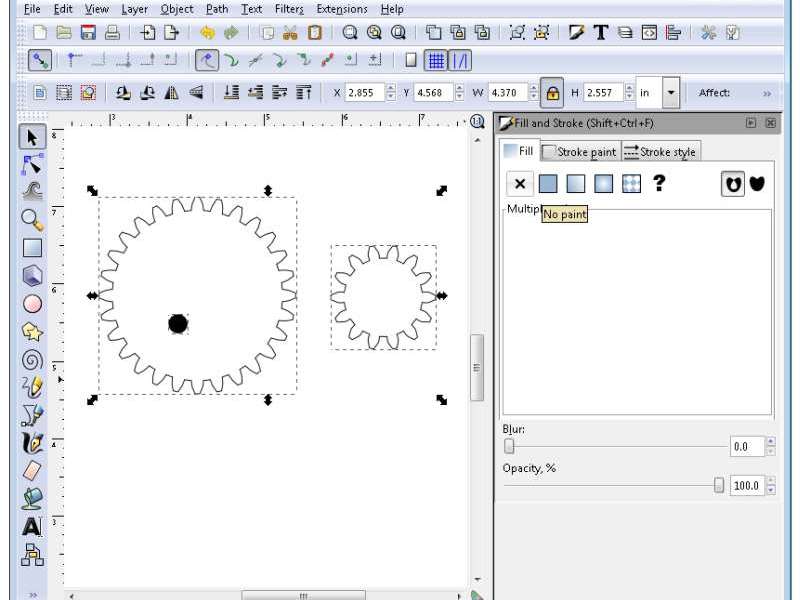Choose evenodd fill rule button
Viewport: 800px width, 600px height.
tap(732, 184)
